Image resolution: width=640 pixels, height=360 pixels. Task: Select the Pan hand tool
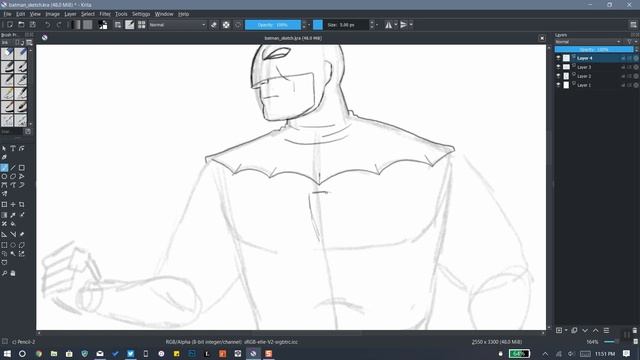pos(13,273)
